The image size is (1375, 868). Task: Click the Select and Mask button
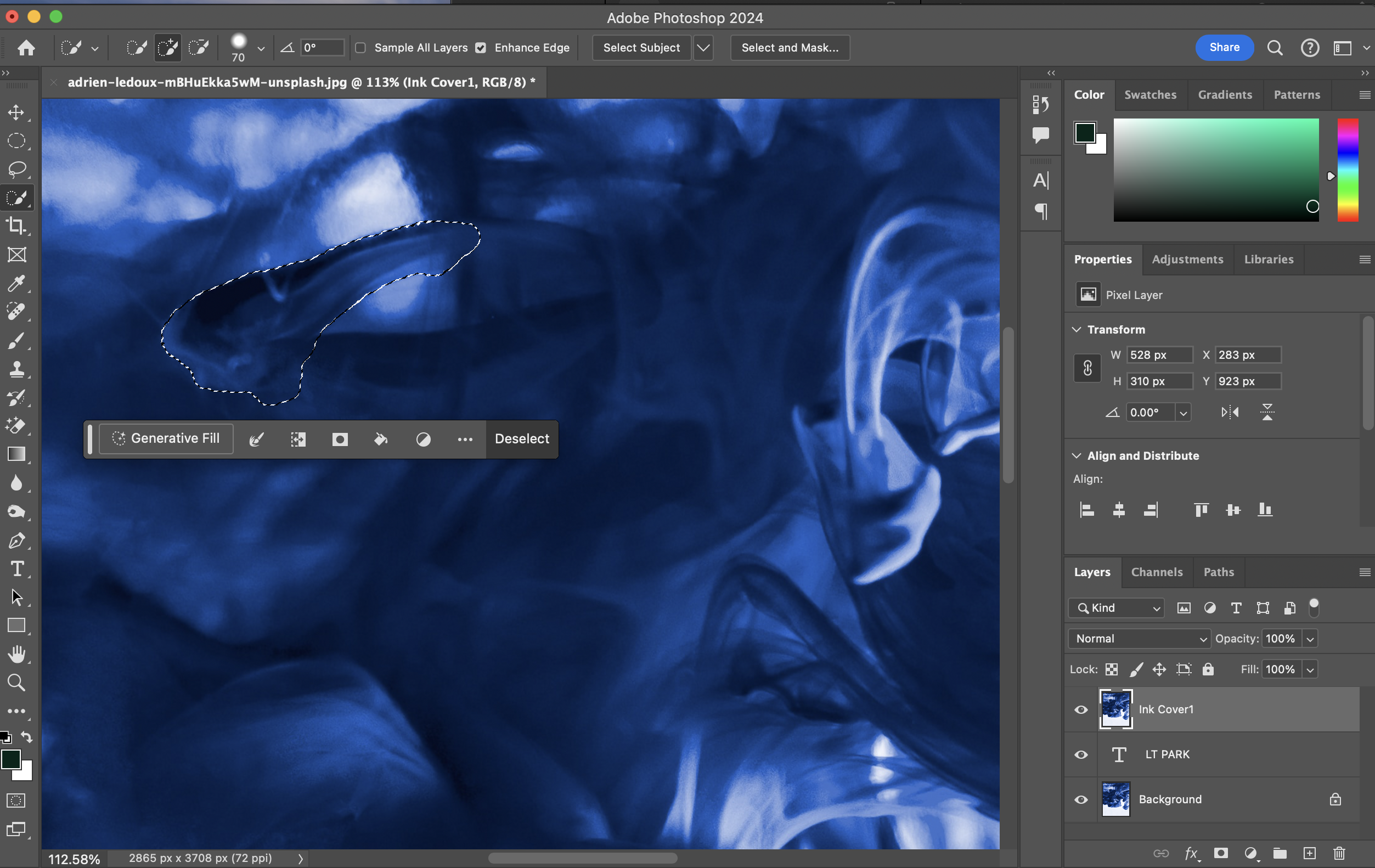click(789, 48)
